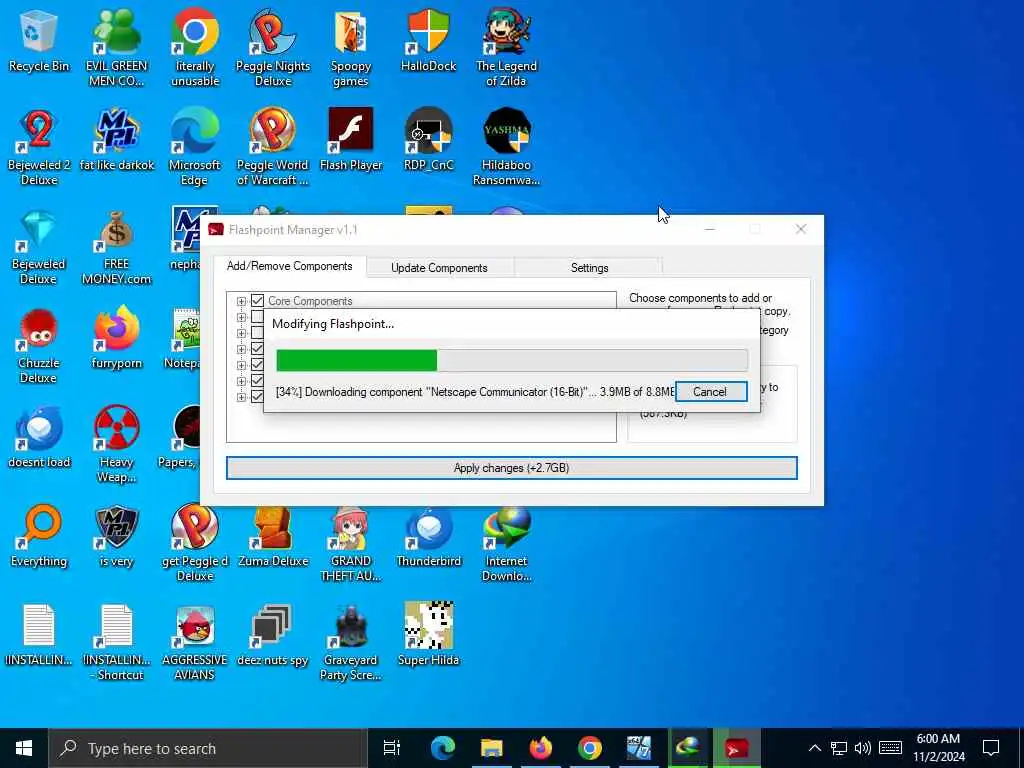Image resolution: width=1024 pixels, height=768 pixels.
Task: Show hidden system tray icons
Action: tap(814, 748)
